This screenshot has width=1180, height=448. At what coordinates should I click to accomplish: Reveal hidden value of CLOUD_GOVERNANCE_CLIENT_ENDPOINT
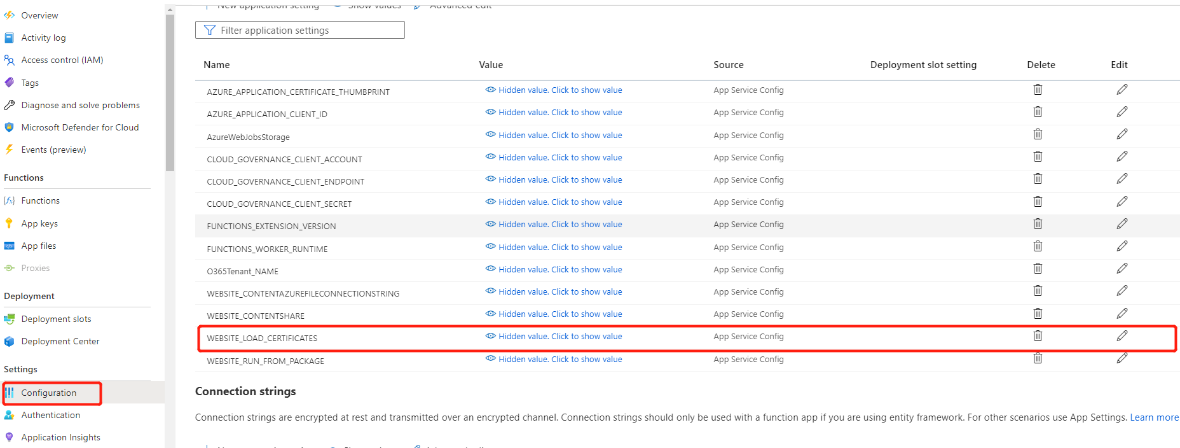pyautogui.click(x=554, y=180)
